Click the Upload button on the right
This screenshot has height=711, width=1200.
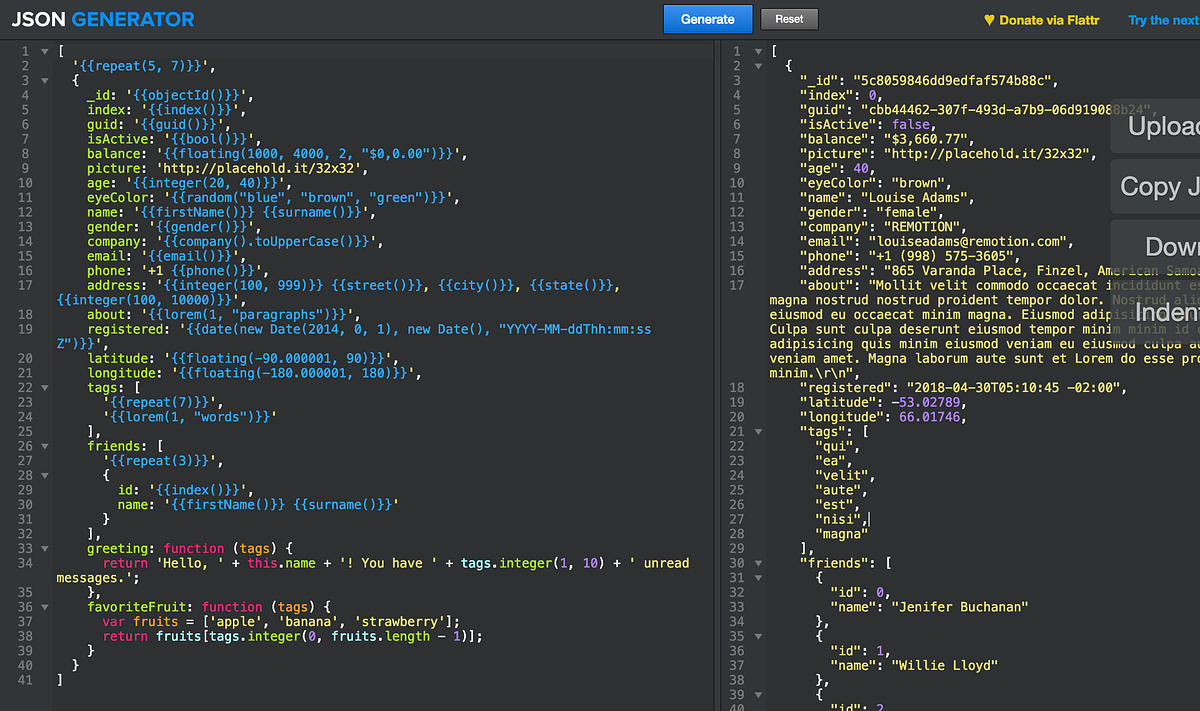[1156, 126]
